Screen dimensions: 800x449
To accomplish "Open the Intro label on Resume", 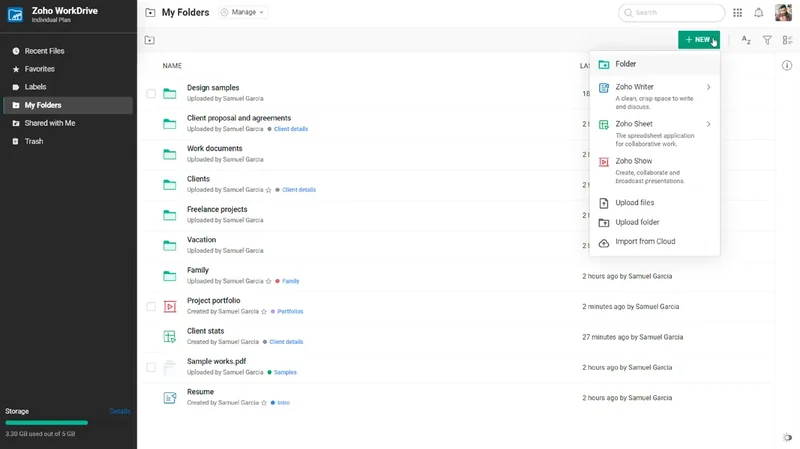I will 284,403.
